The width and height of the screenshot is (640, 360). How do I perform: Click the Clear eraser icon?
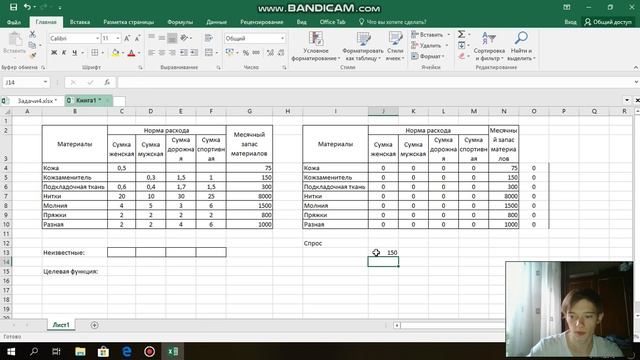462,56
